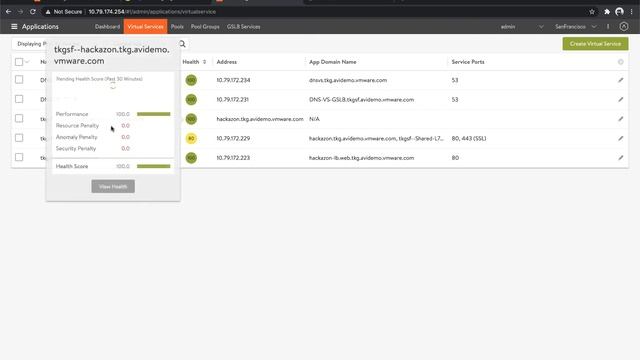The height and width of the screenshot is (360, 640).
Task: Open the browser three-dot menu
Action: [631, 12]
